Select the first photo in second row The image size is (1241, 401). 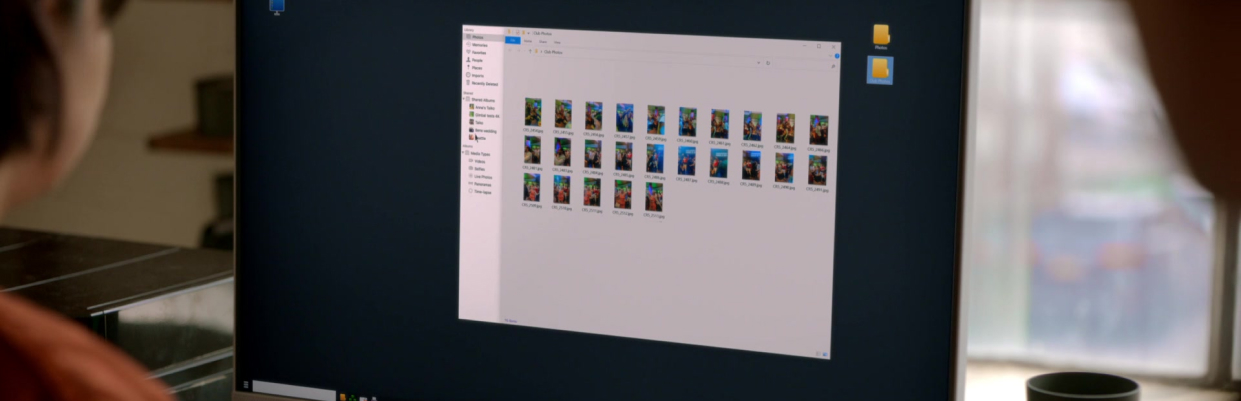tap(532, 150)
